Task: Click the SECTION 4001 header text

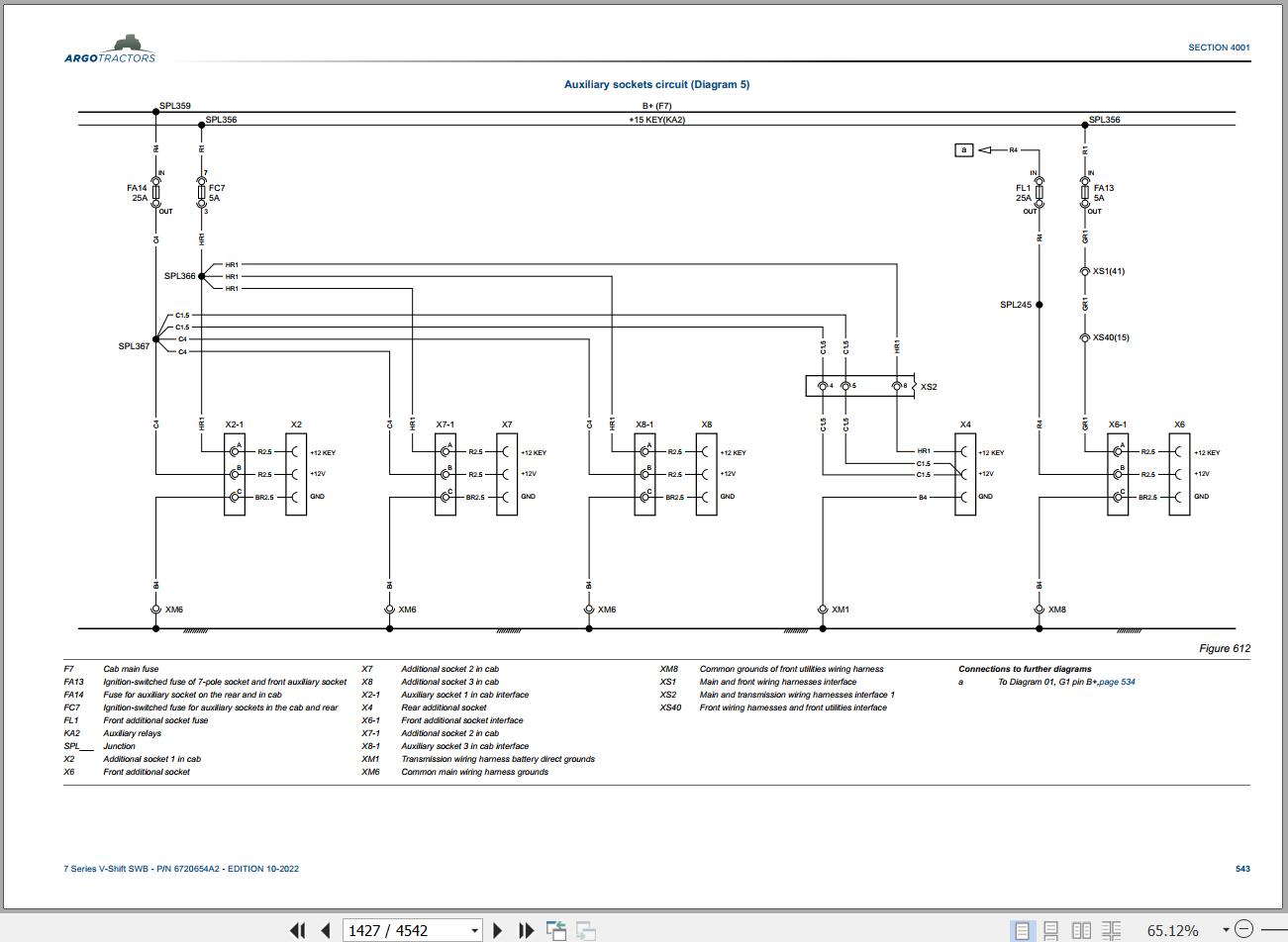Action: (1219, 47)
